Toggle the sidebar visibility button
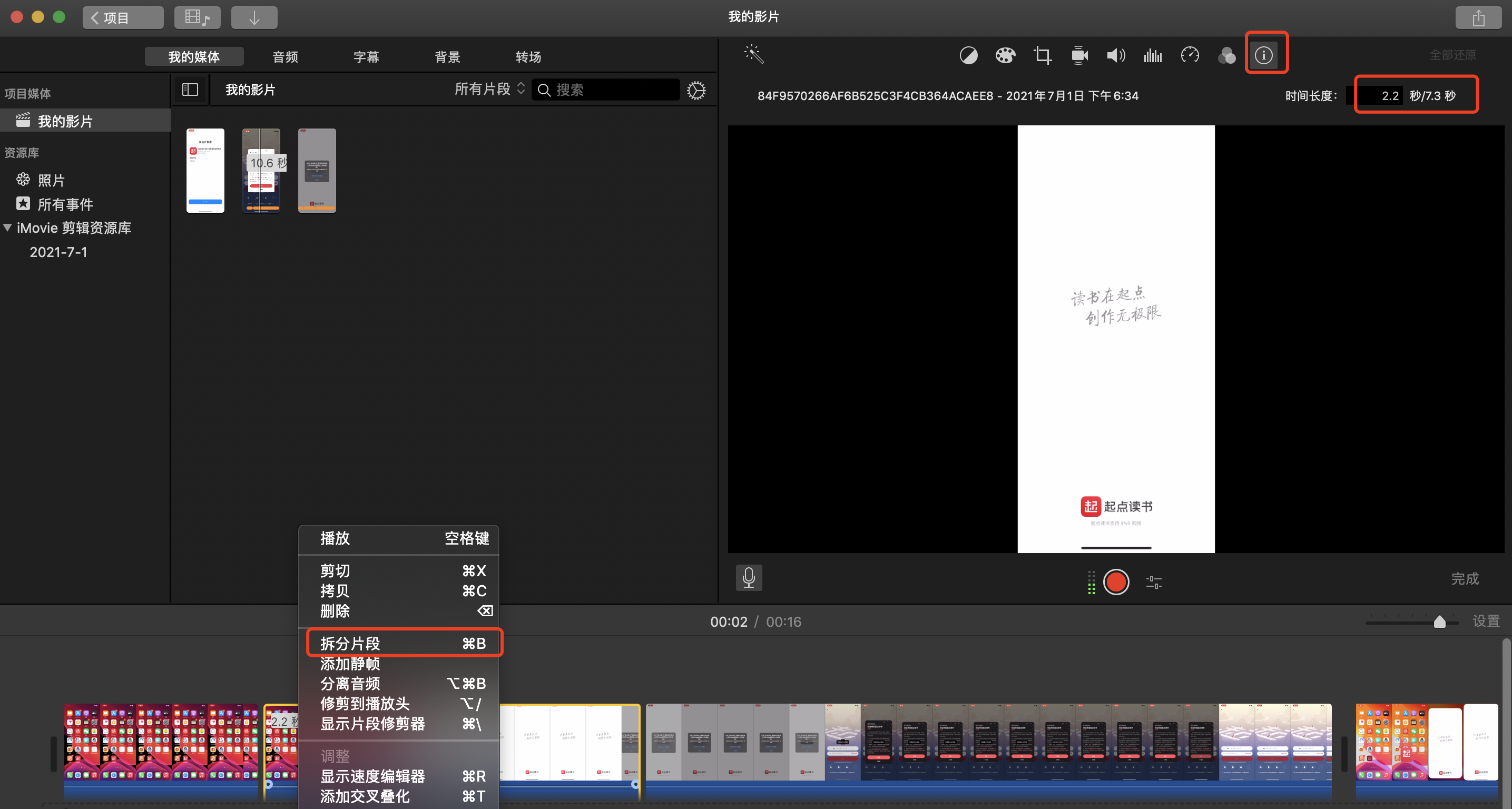This screenshot has height=809, width=1512. point(190,90)
